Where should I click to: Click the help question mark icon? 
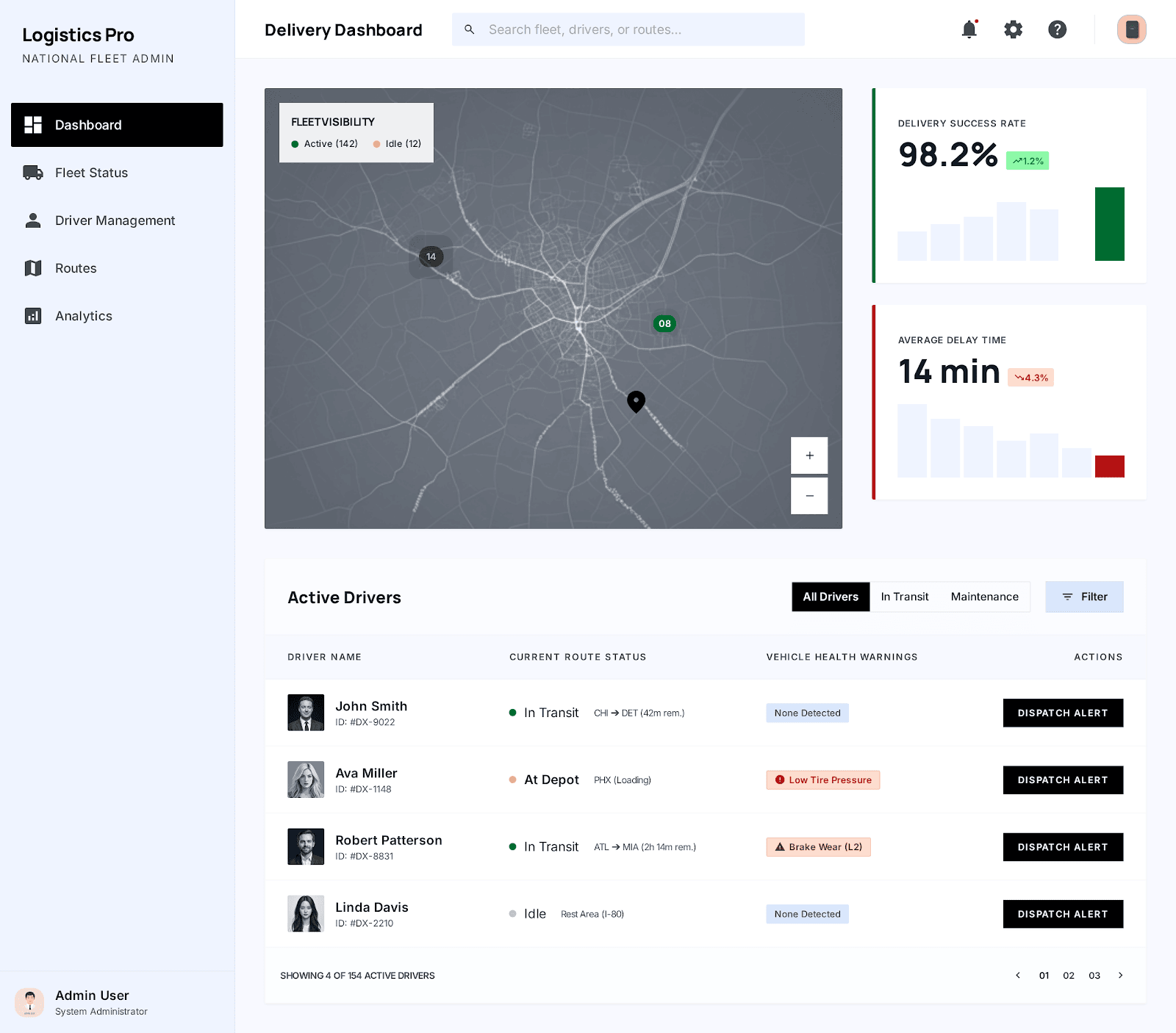click(x=1057, y=29)
